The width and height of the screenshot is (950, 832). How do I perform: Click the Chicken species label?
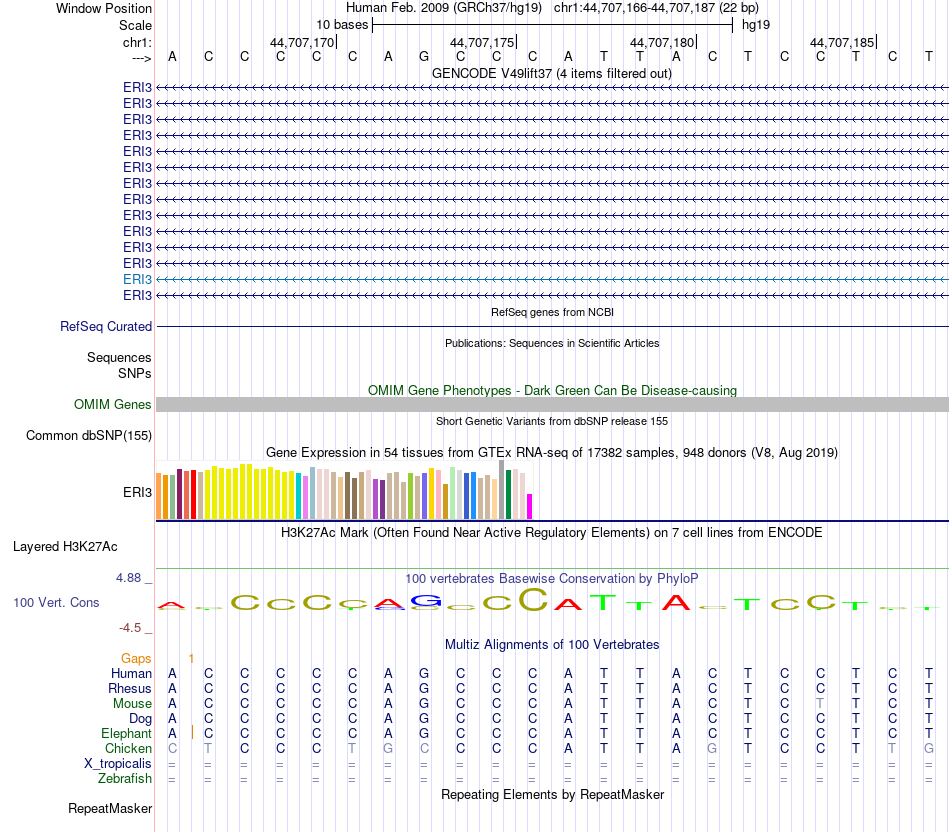tap(128, 748)
